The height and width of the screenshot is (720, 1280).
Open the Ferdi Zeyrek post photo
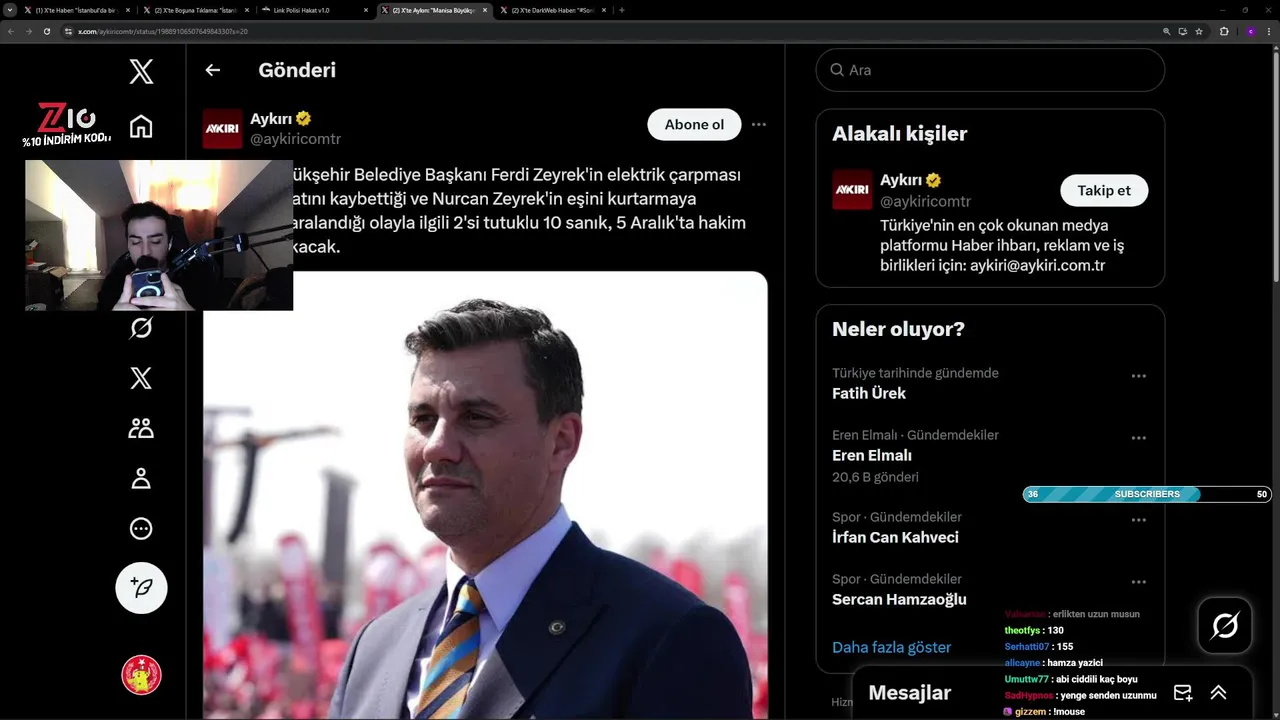click(x=485, y=495)
